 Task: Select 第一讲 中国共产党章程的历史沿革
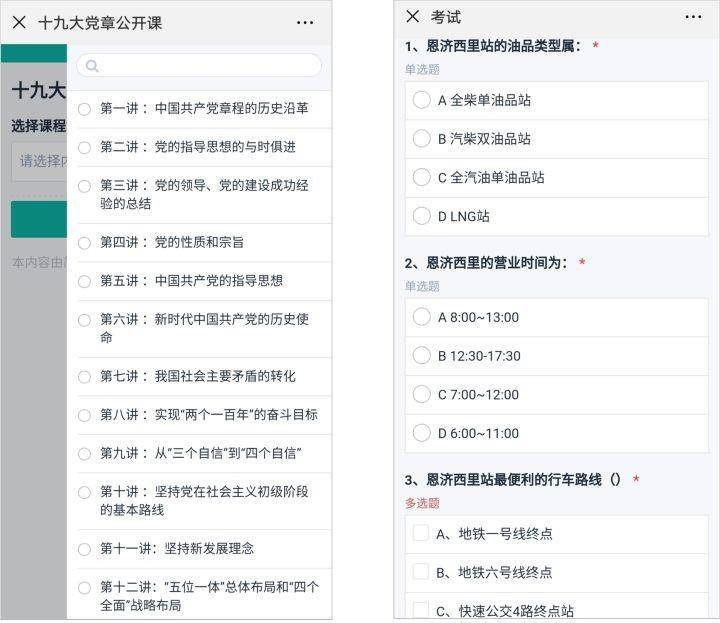tap(85, 109)
